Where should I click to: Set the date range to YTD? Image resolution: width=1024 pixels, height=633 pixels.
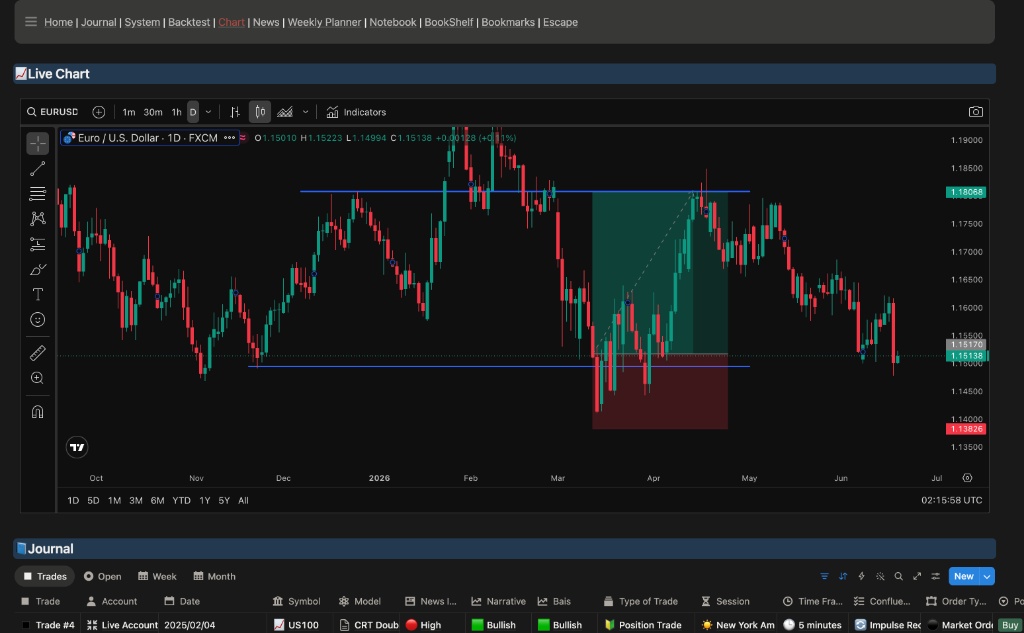tap(182, 500)
